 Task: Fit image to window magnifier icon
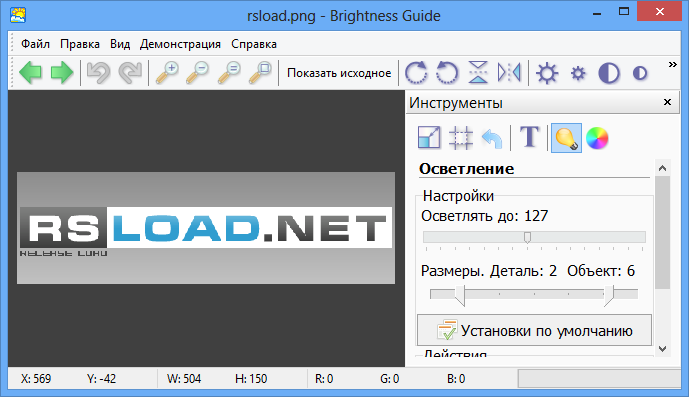click(261, 73)
